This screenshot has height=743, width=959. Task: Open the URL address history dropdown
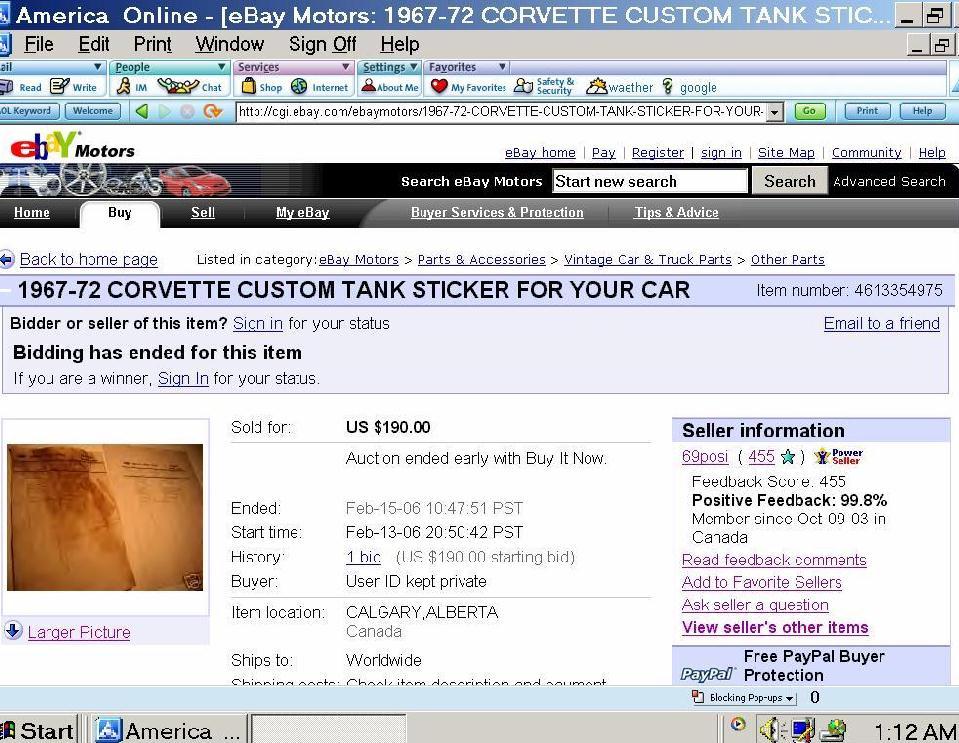pyautogui.click(x=775, y=112)
